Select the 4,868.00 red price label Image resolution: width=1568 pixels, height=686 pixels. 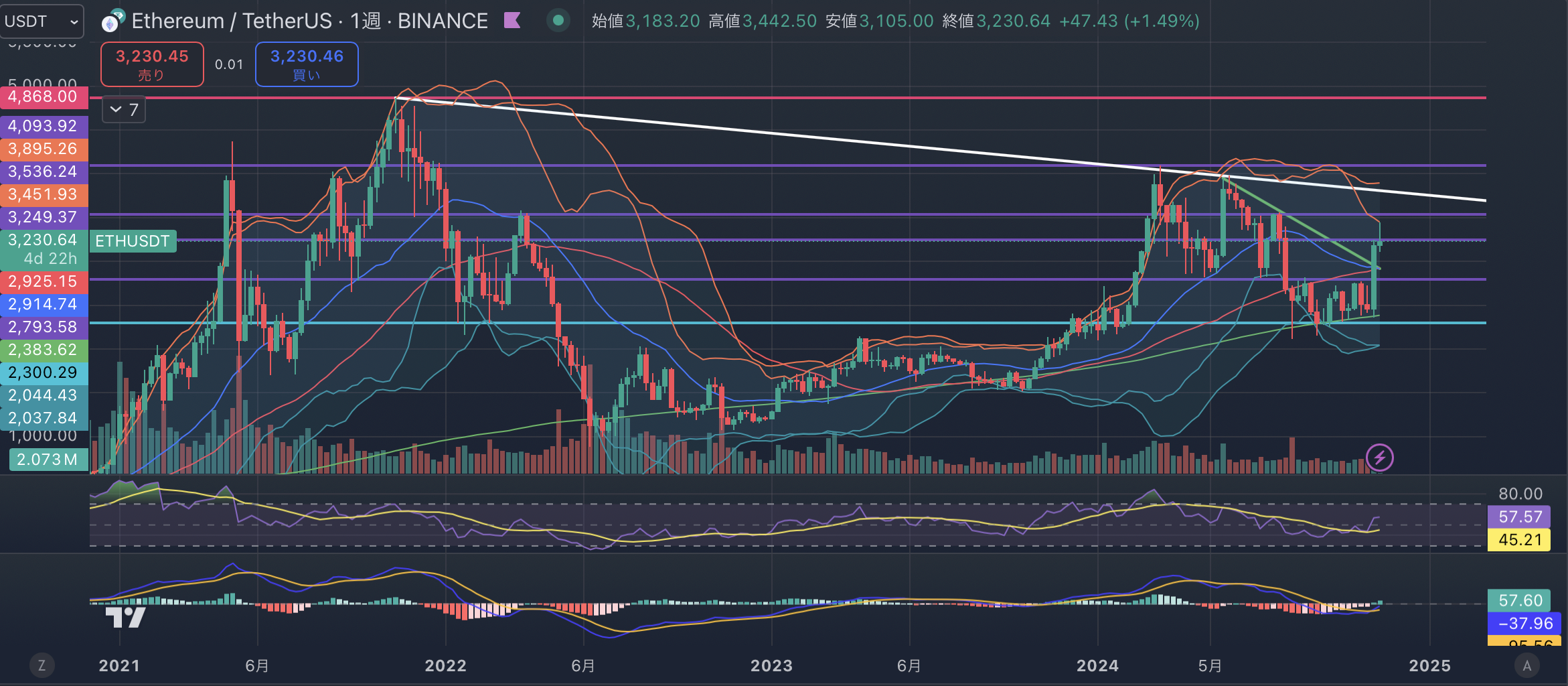click(44, 96)
